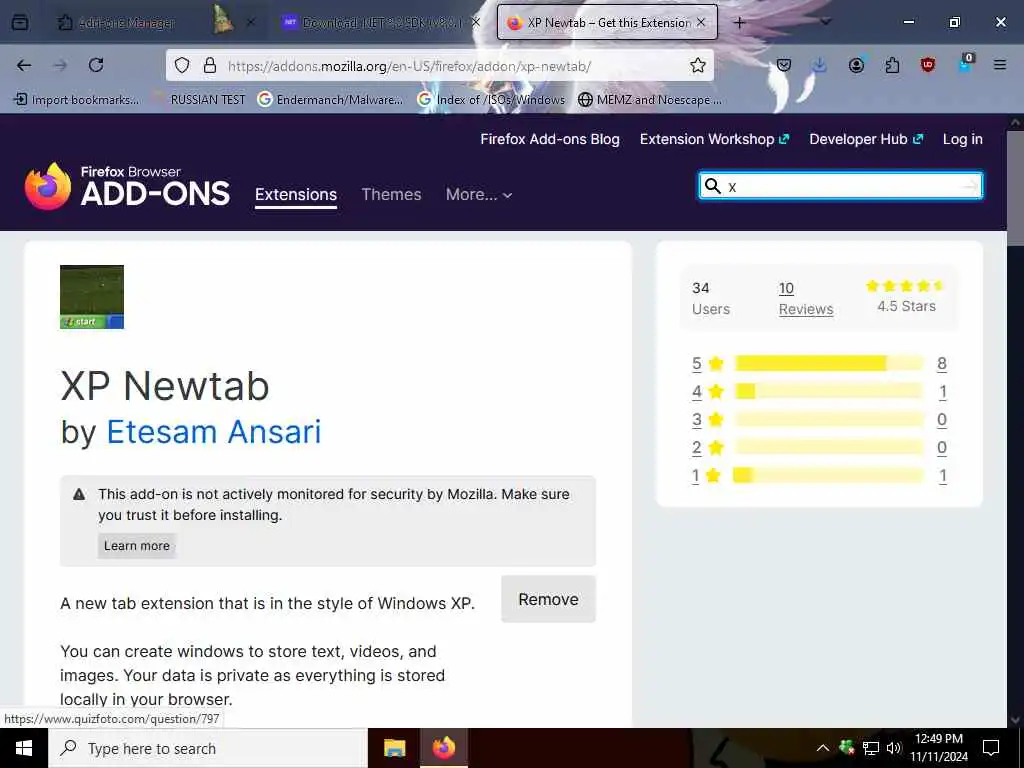Click the Remove button
Screen dimensions: 1024x768
pyautogui.click(x=548, y=600)
